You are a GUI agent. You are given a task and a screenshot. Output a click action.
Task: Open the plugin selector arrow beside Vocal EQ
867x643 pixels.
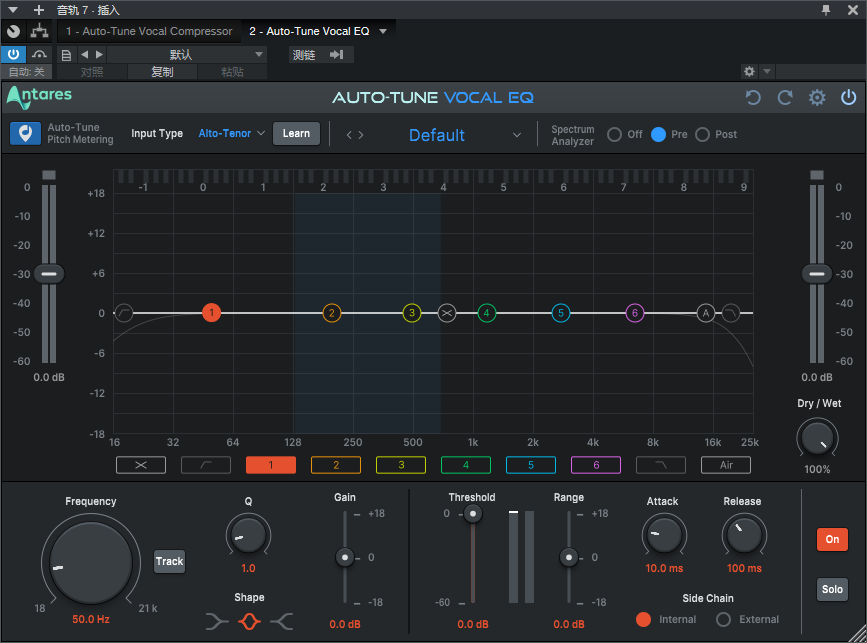[383, 32]
